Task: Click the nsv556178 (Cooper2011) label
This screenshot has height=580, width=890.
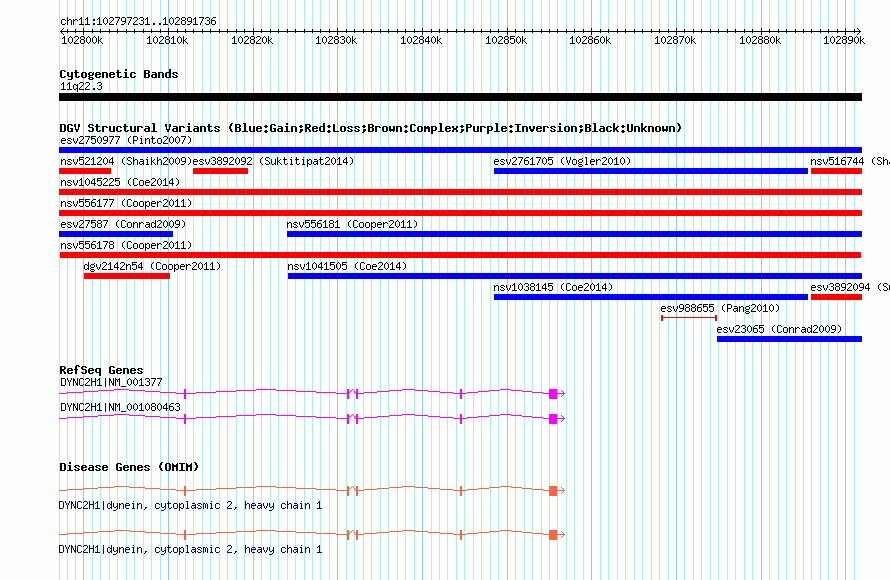Action: pos(126,245)
